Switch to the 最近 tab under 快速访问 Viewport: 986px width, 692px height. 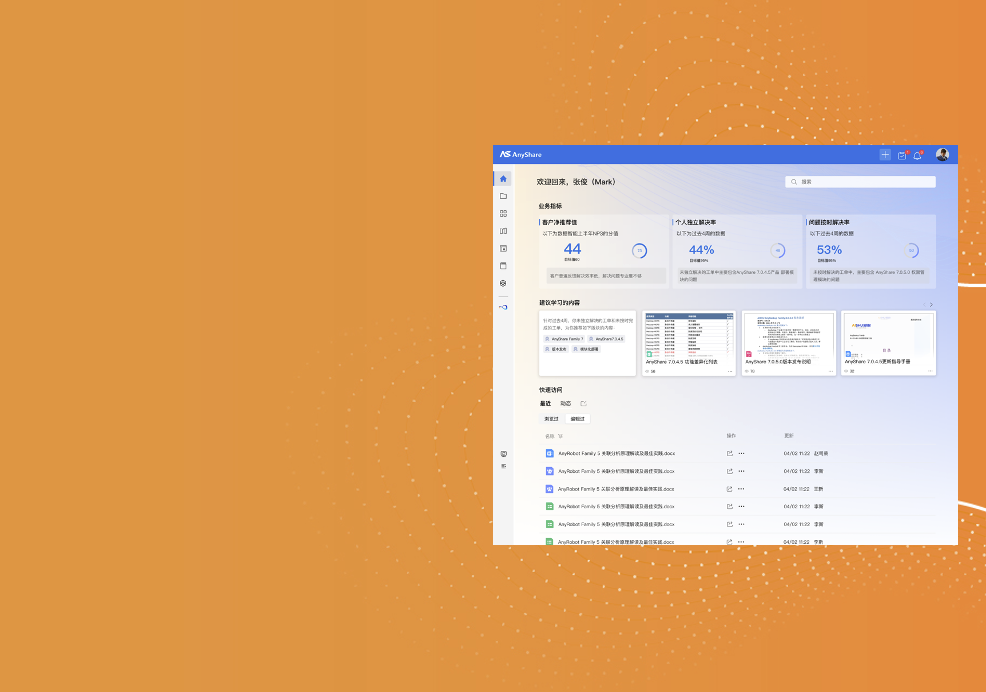click(545, 403)
